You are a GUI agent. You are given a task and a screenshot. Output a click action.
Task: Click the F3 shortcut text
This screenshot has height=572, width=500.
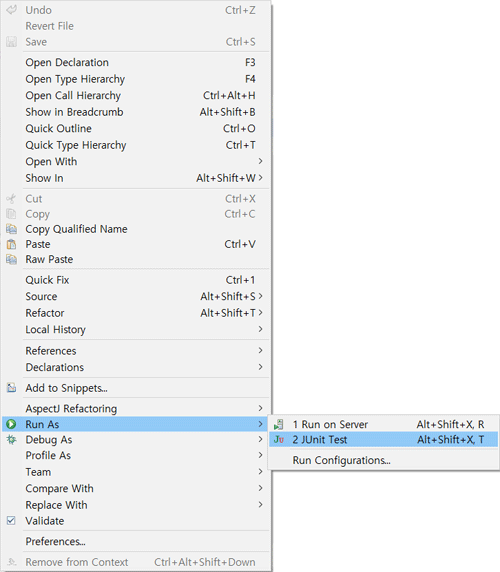(x=250, y=62)
